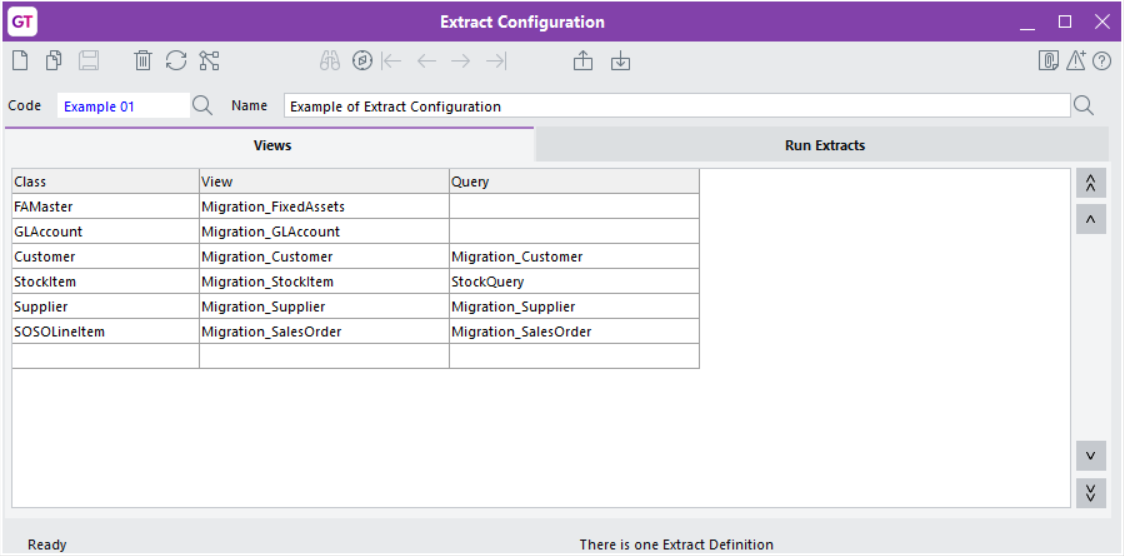Open Help question mark icon
1124x556 pixels.
(x=1102, y=62)
